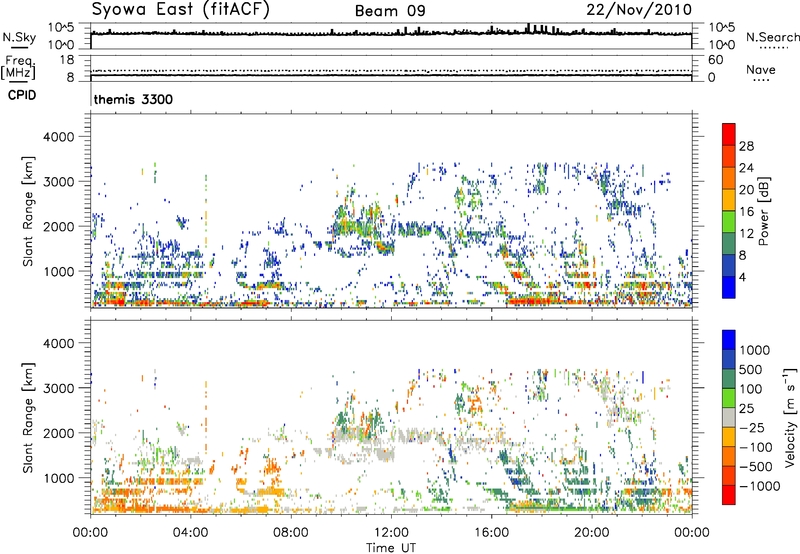The image size is (800, 554).
Task: Select the "4" power colorbar label
Action: 742,277
